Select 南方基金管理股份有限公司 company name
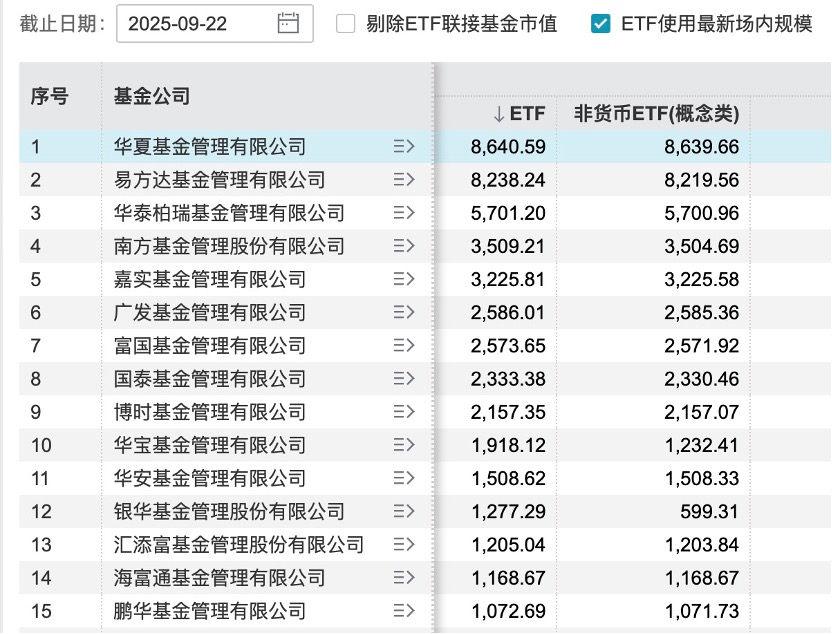The height and width of the screenshot is (634, 832). coord(229,246)
